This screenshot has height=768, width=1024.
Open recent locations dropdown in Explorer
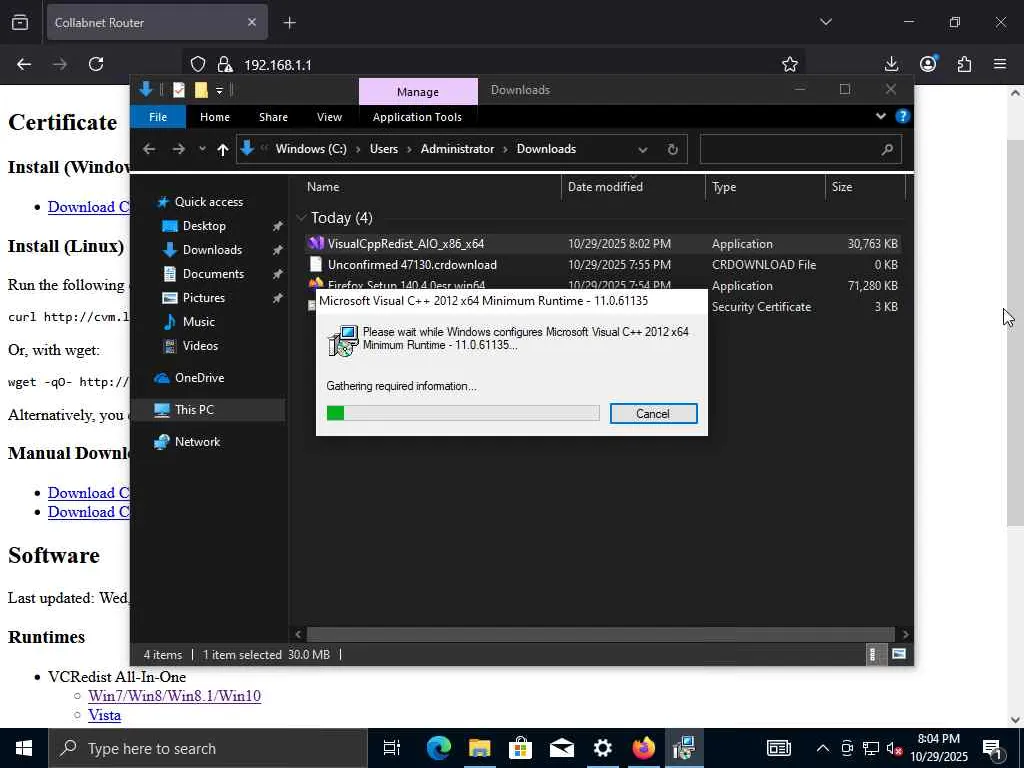click(202, 149)
